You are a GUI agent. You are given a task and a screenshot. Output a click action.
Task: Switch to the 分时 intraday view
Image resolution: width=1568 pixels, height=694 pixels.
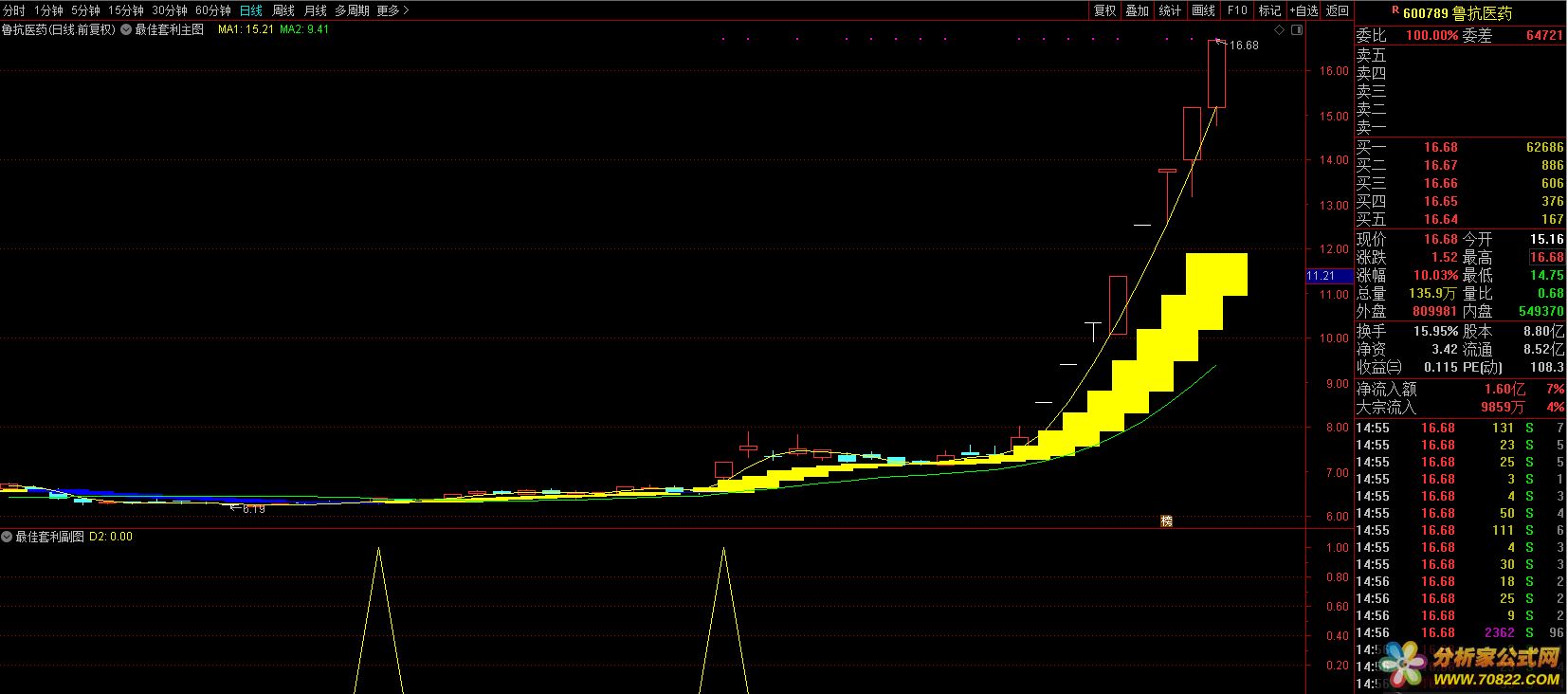pyautogui.click(x=14, y=10)
